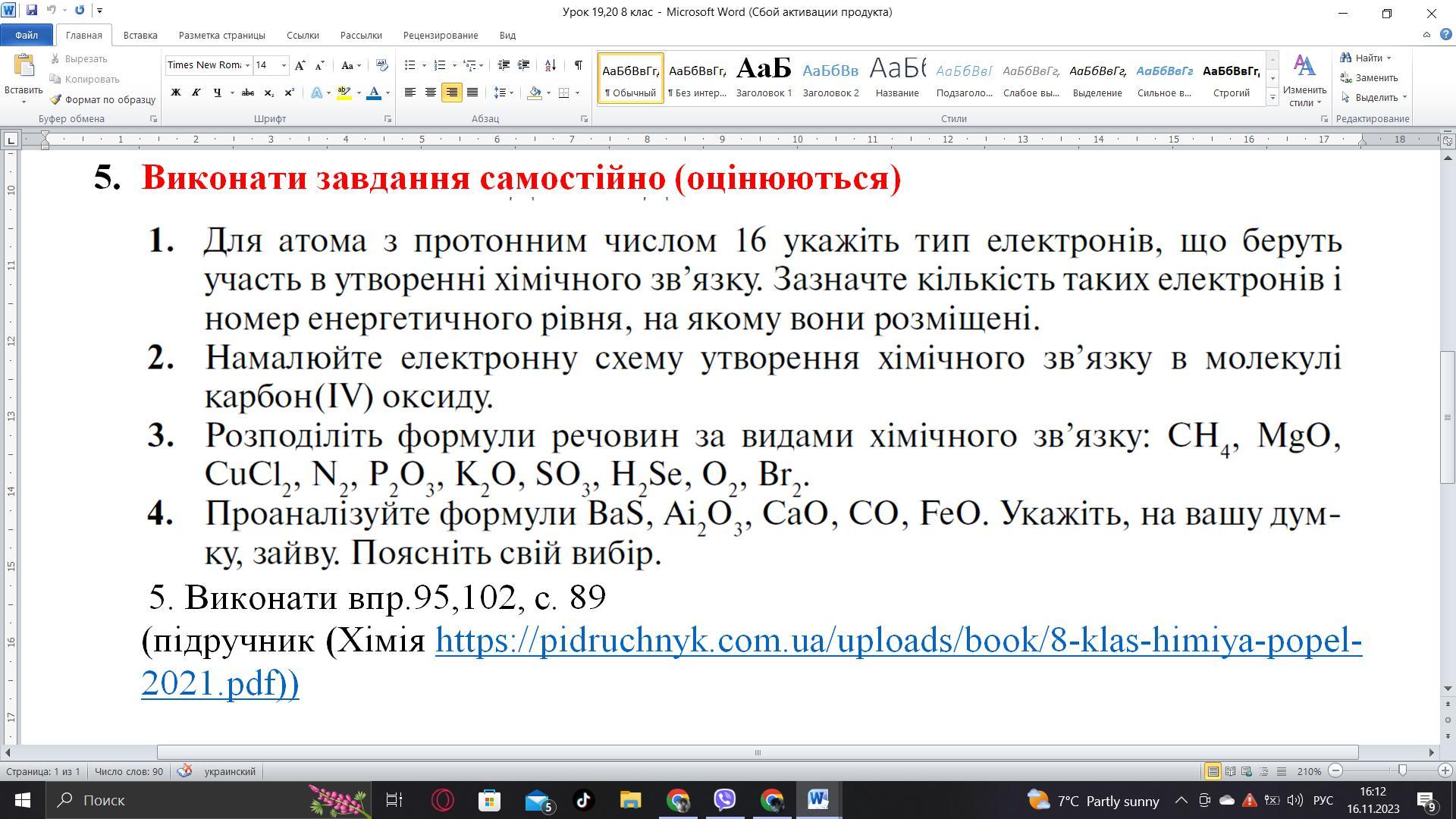Expand the styles gallery
This screenshot has width=1456, height=819.
(x=1273, y=97)
